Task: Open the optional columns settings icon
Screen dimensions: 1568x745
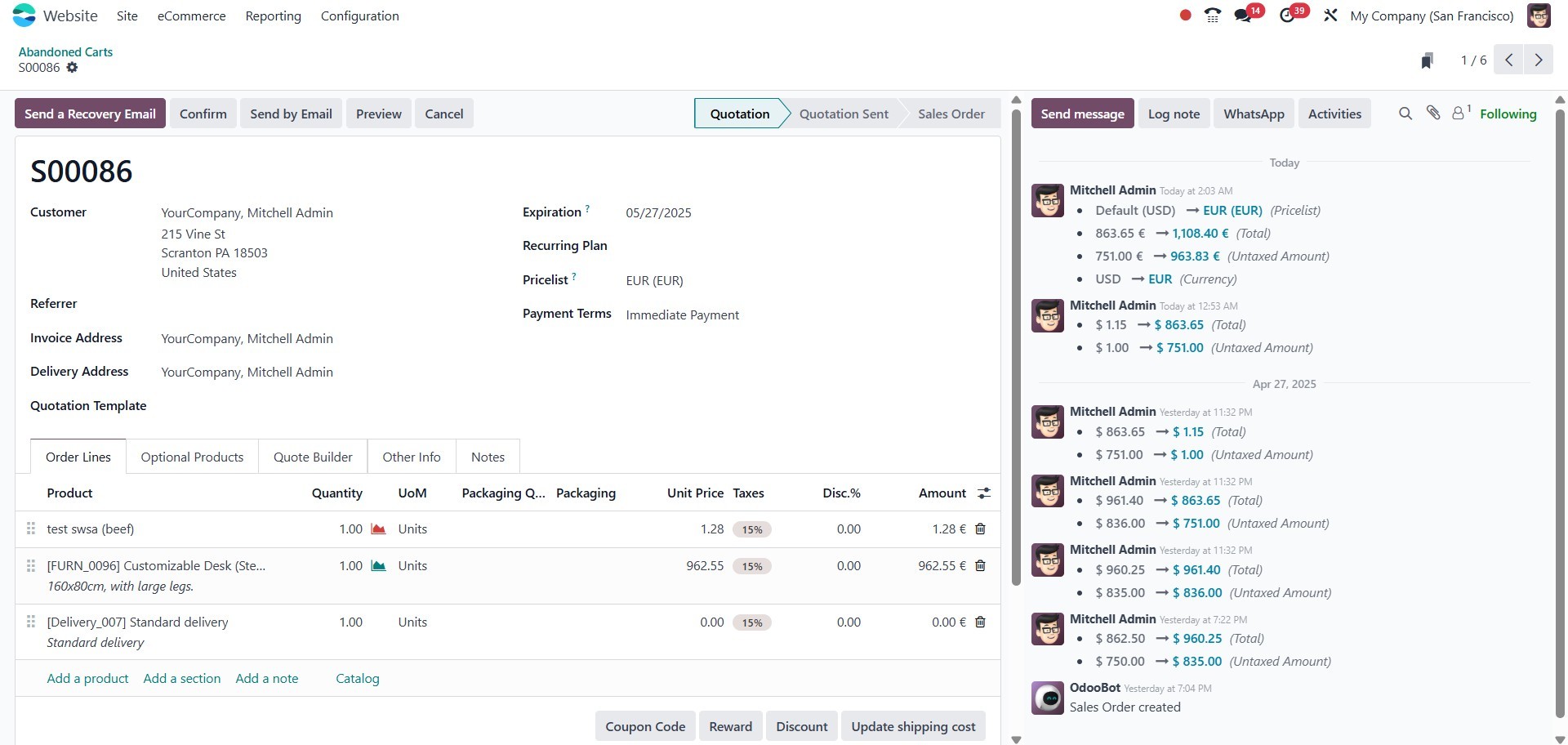Action: [x=984, y=493]
